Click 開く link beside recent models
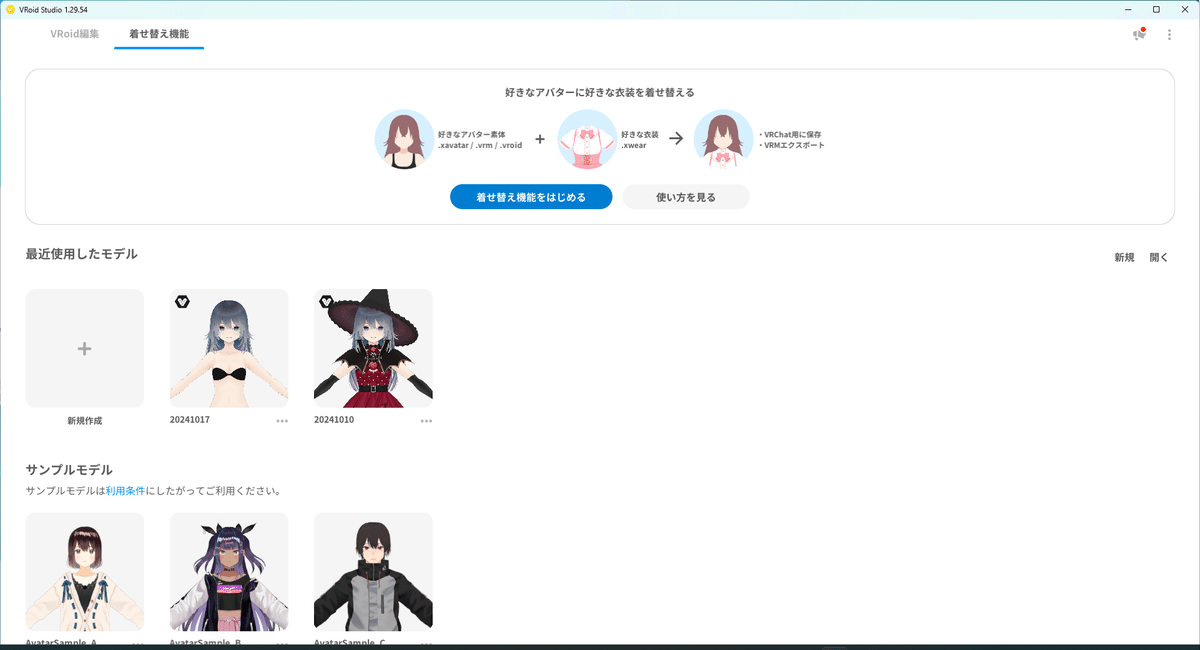This screenshot has width=1200, height=650. click(1159, 257)
